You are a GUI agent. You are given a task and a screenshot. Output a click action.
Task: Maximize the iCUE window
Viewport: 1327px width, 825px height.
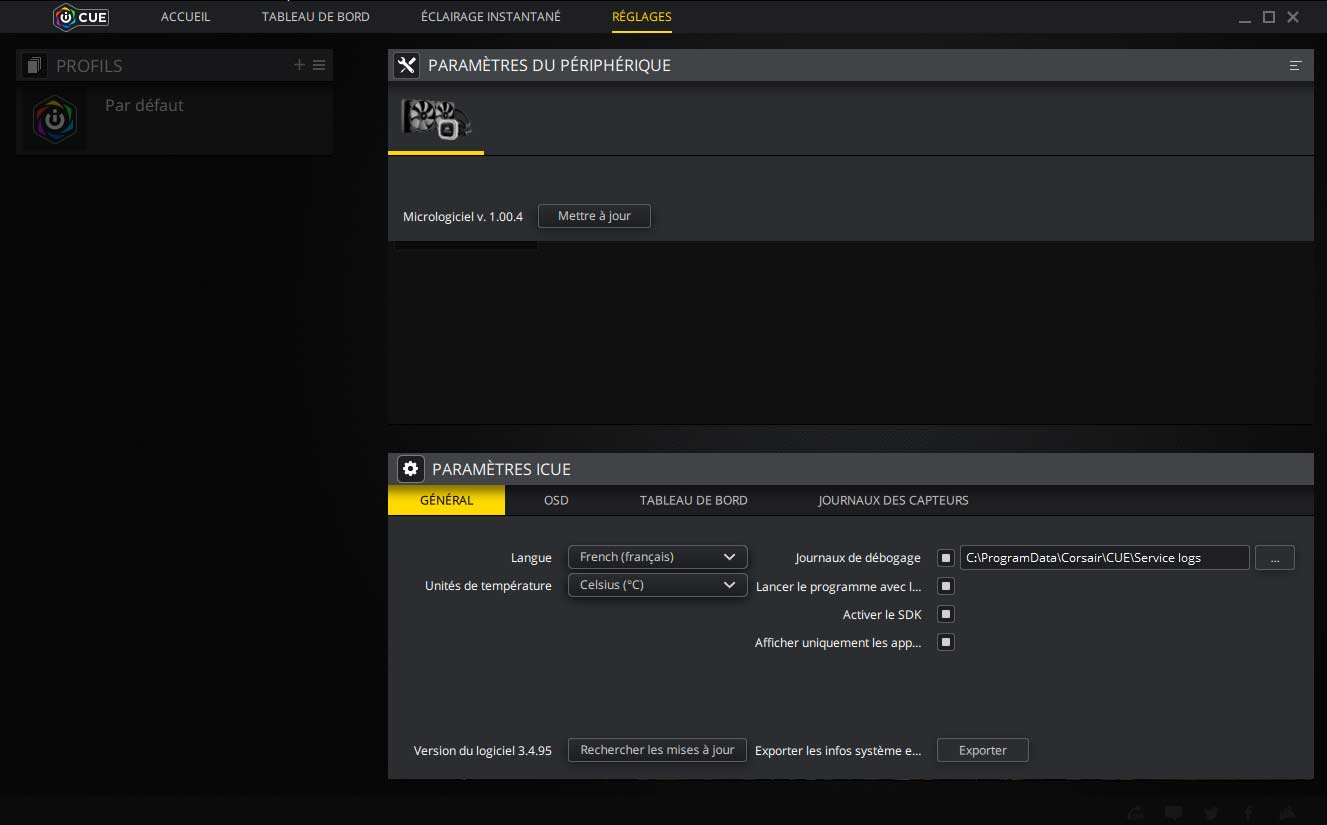pyautogui.click(x=1269, y=17)
